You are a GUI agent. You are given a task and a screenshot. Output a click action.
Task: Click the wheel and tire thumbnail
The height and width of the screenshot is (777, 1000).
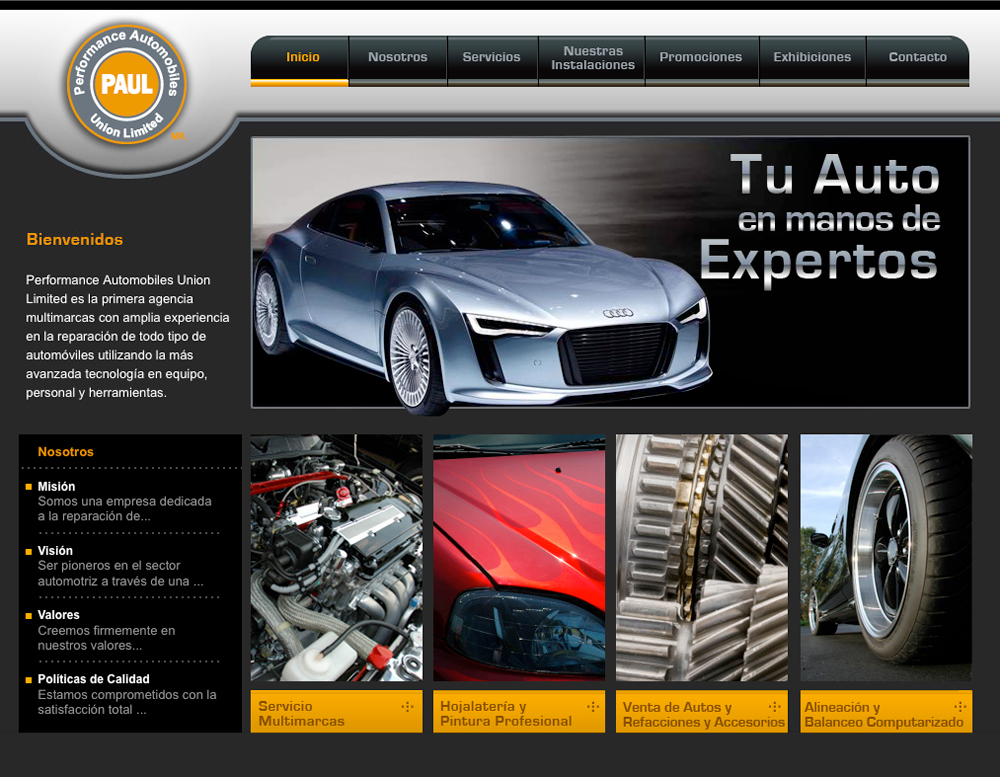(886, 558)
